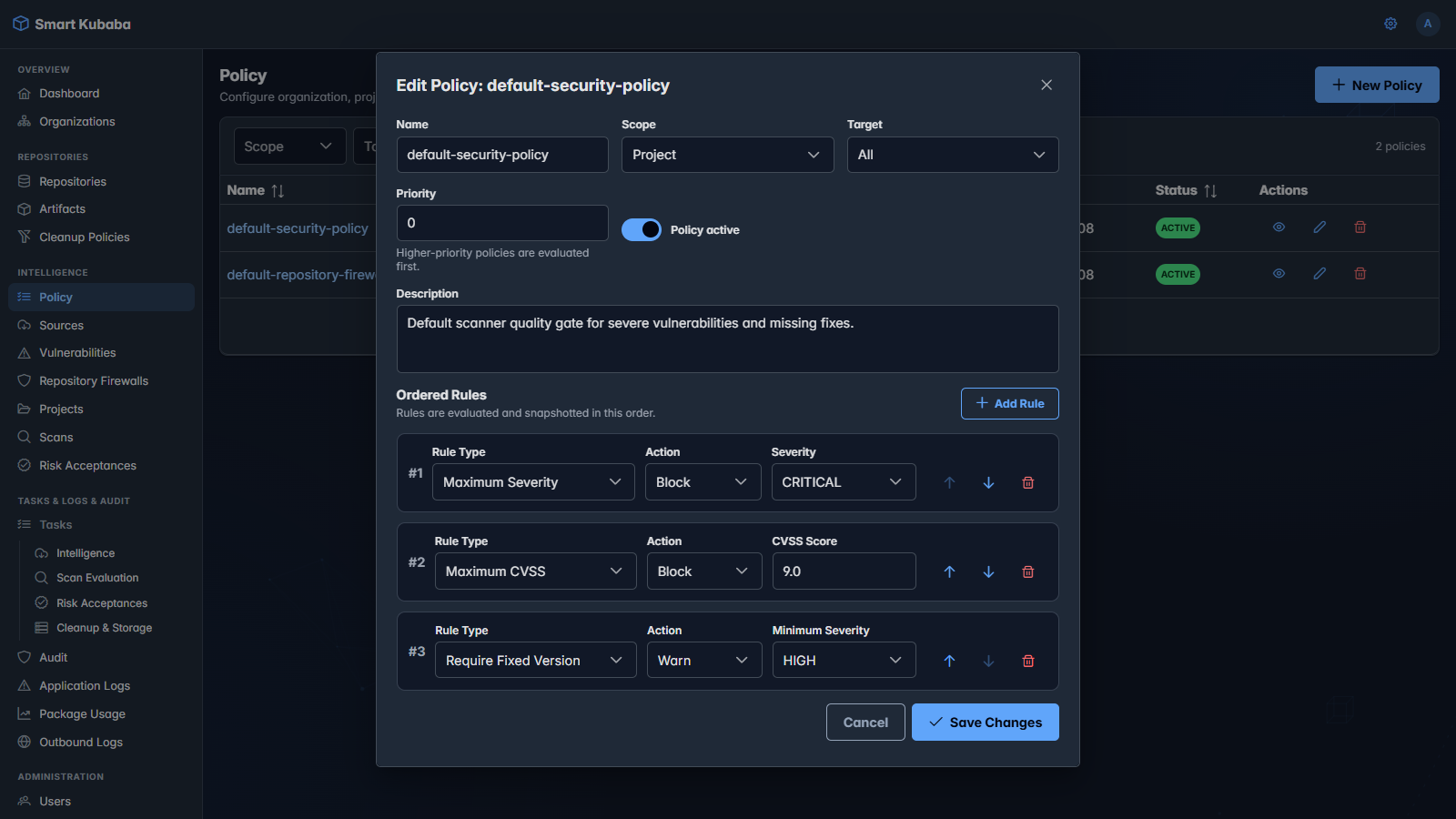1456x819 pixels.
Task: View default-security-policy with eye icon
Action: (x=1279, y=227)
